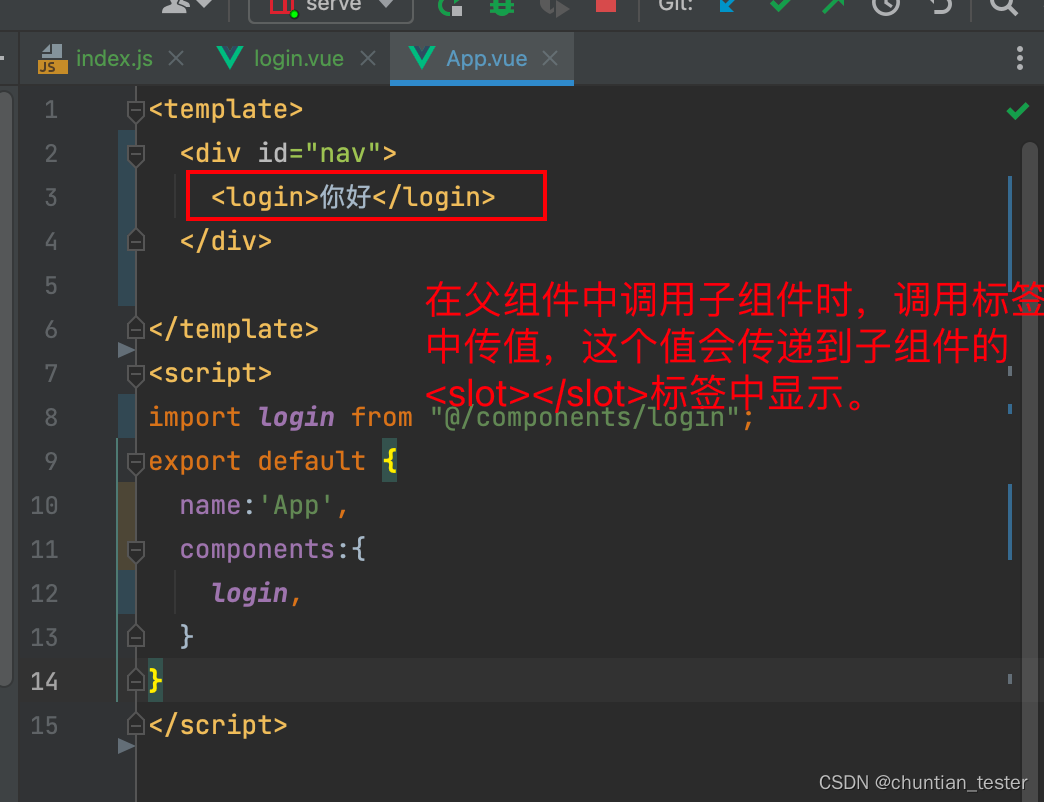Switch to the login.vue tab

tap(298, 59)
